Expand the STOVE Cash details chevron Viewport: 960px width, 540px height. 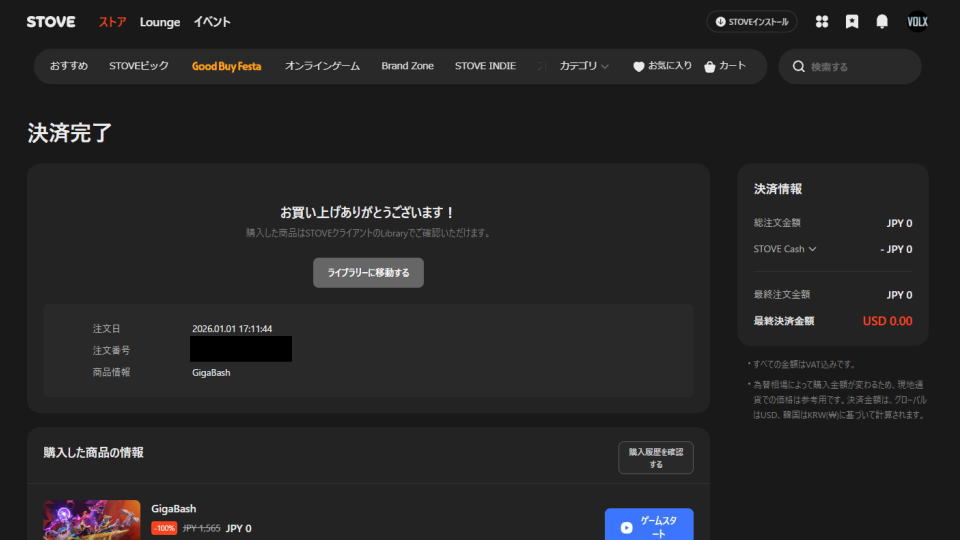tap(812, 249)
